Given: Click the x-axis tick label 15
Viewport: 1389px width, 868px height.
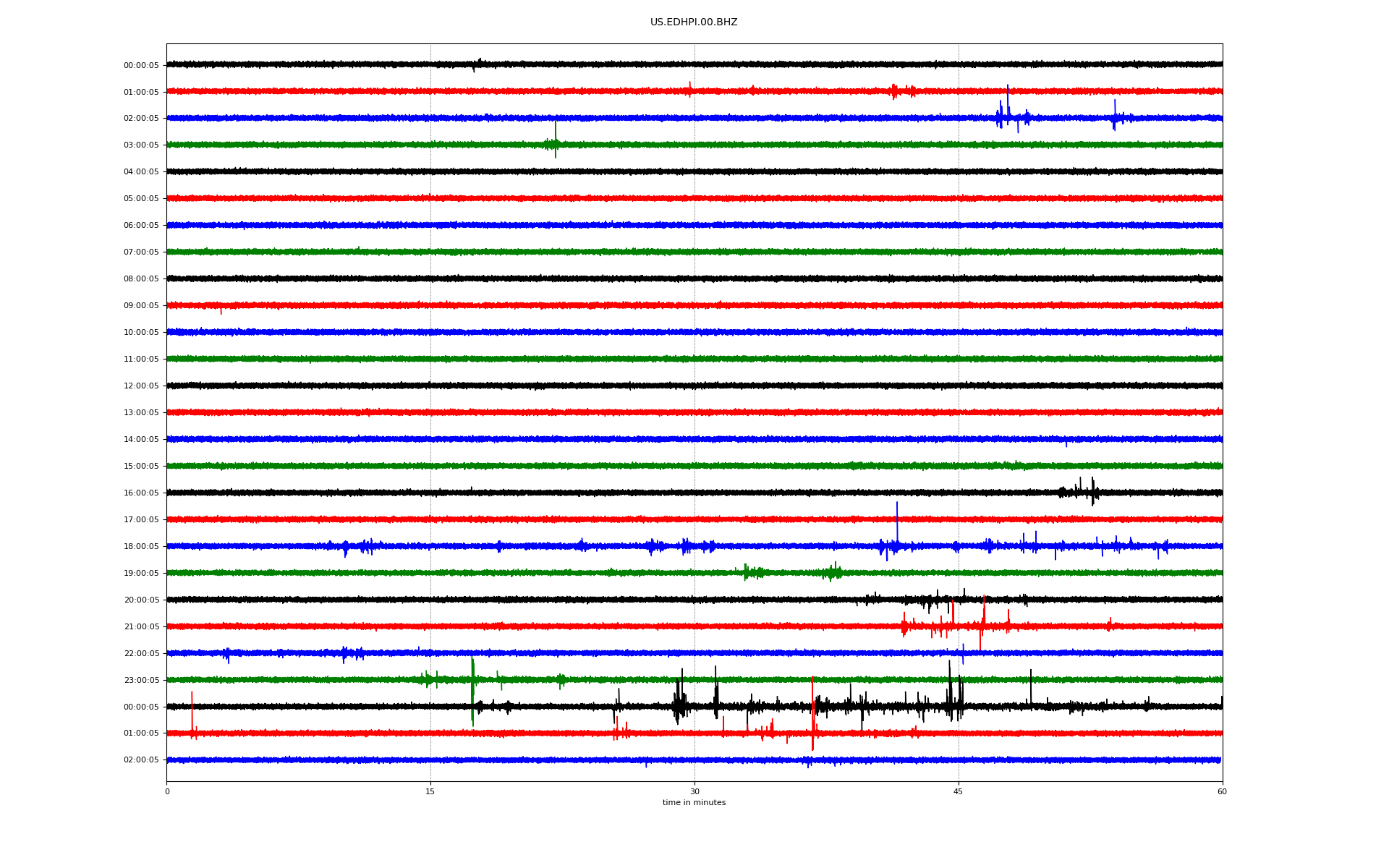Looking at the screenshot, I should (x=430, y=792).
